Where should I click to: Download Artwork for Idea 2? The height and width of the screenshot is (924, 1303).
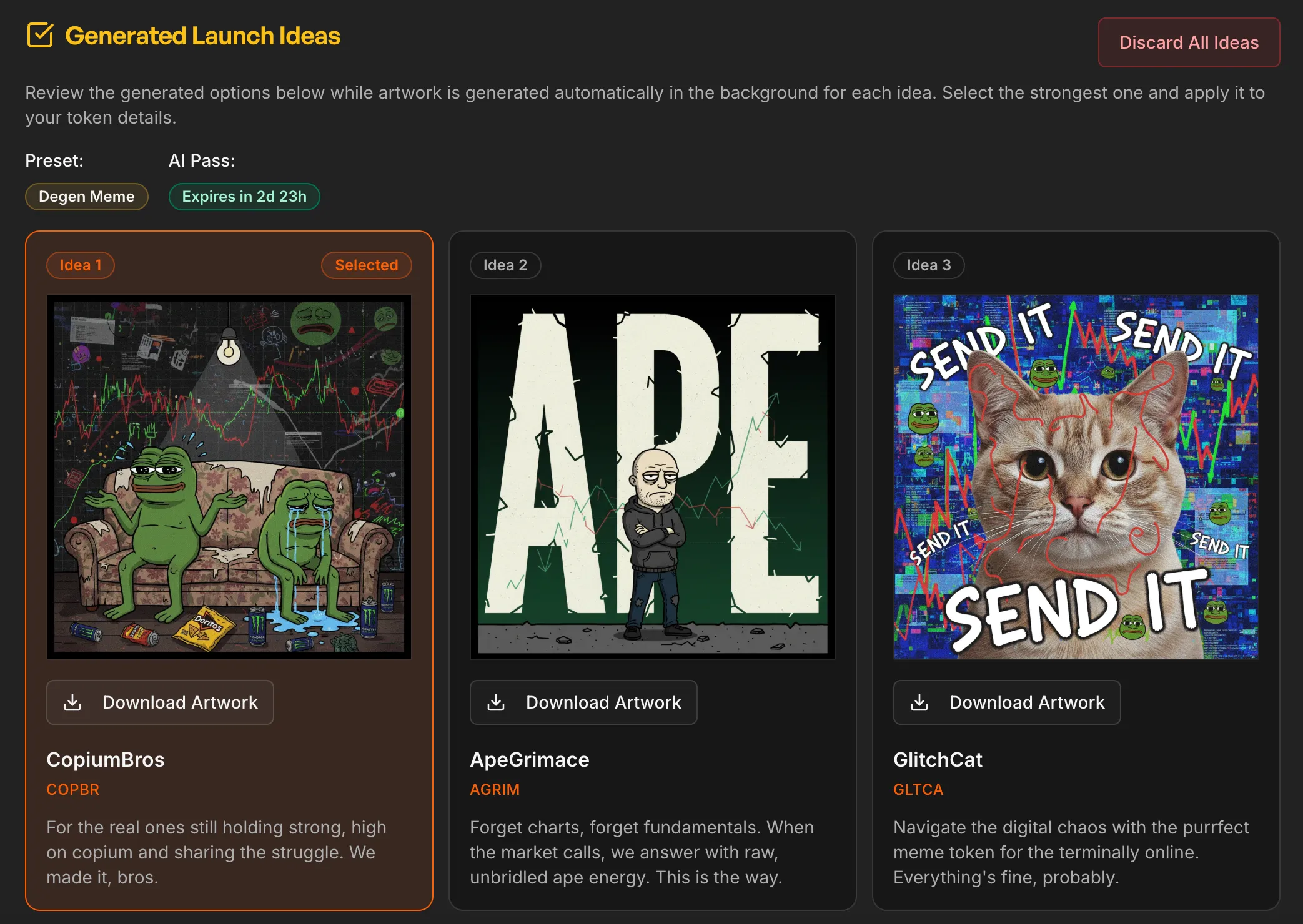[x=583, y=702]
